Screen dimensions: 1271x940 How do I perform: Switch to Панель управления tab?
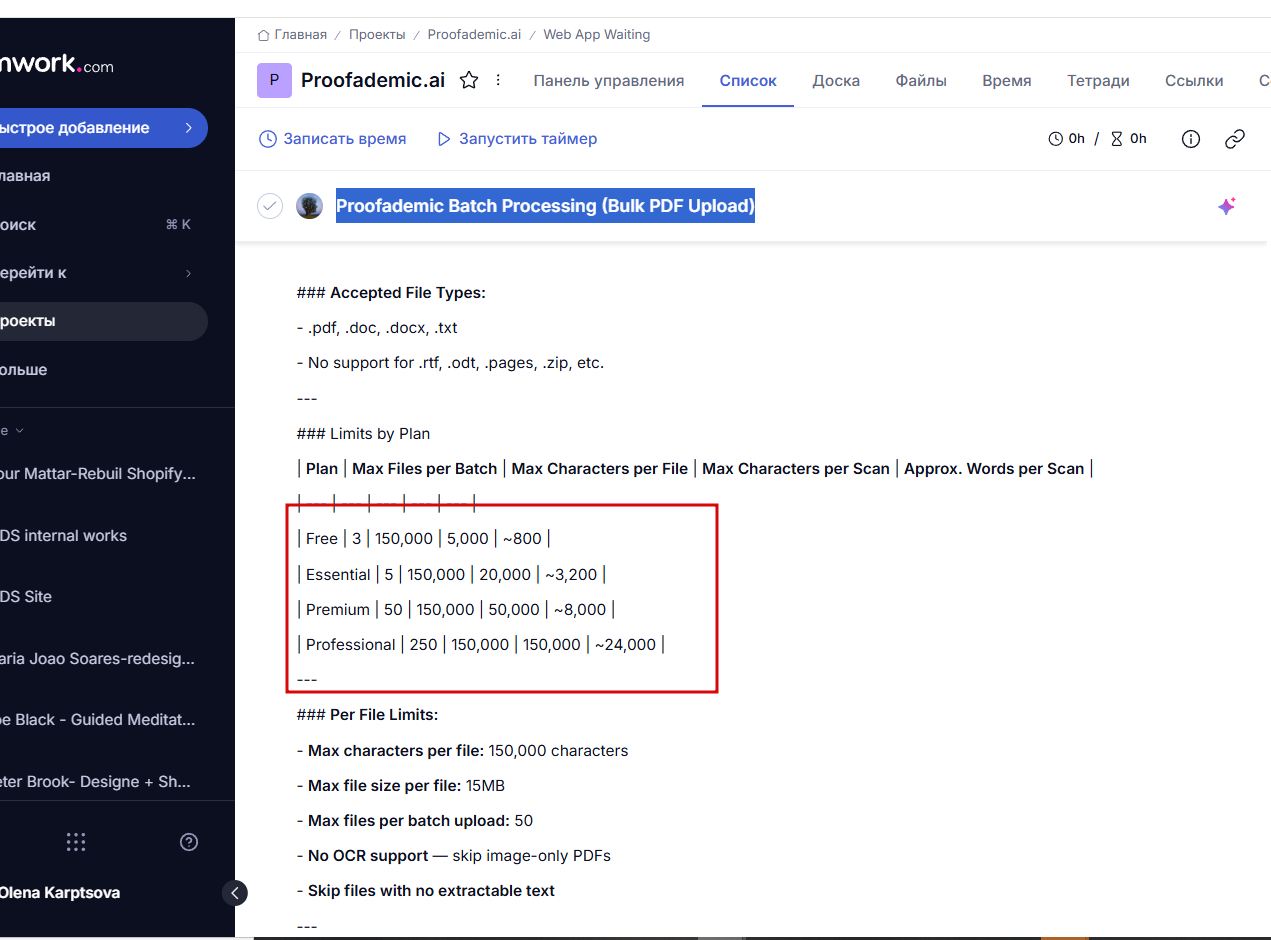[x=609, y=81]
